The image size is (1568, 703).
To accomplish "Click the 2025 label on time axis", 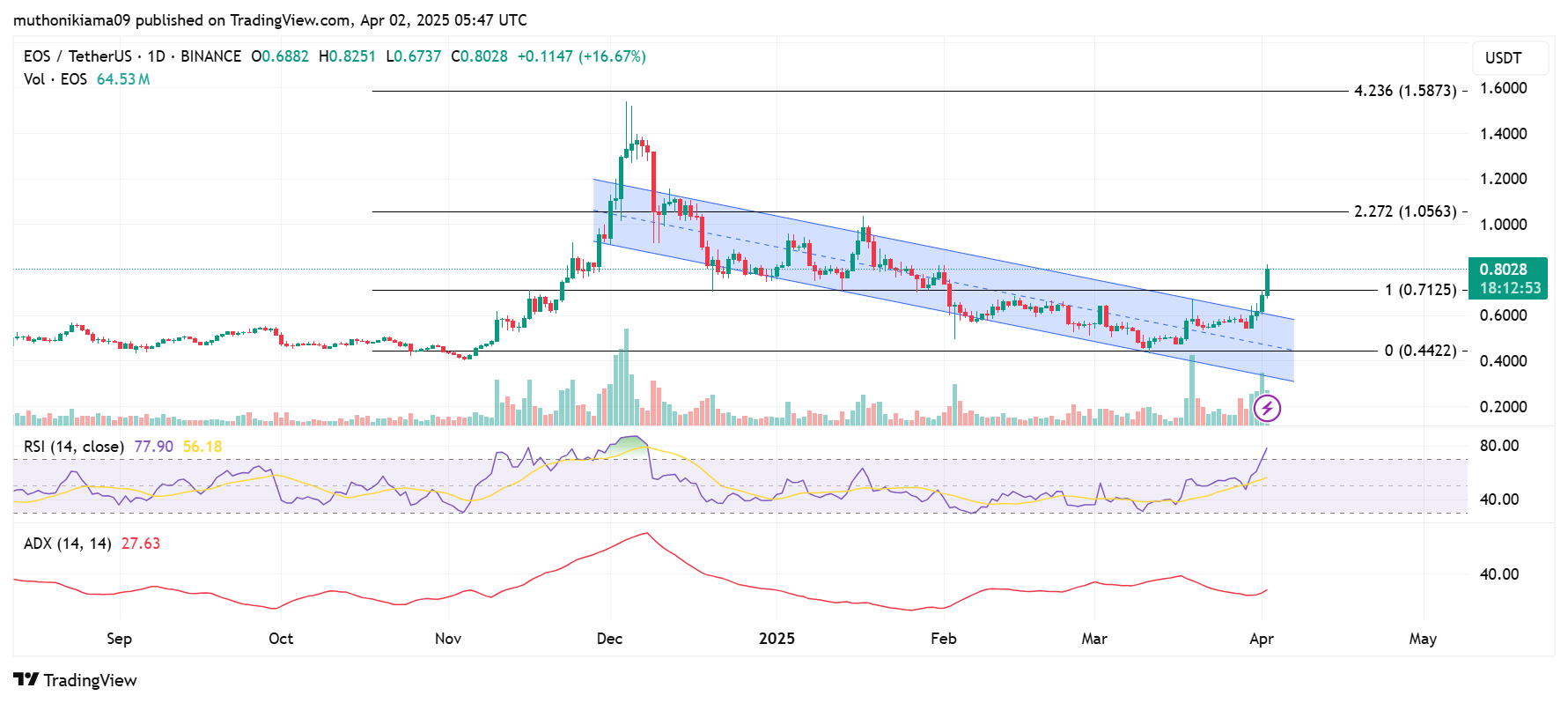I will tap(777, 639).
